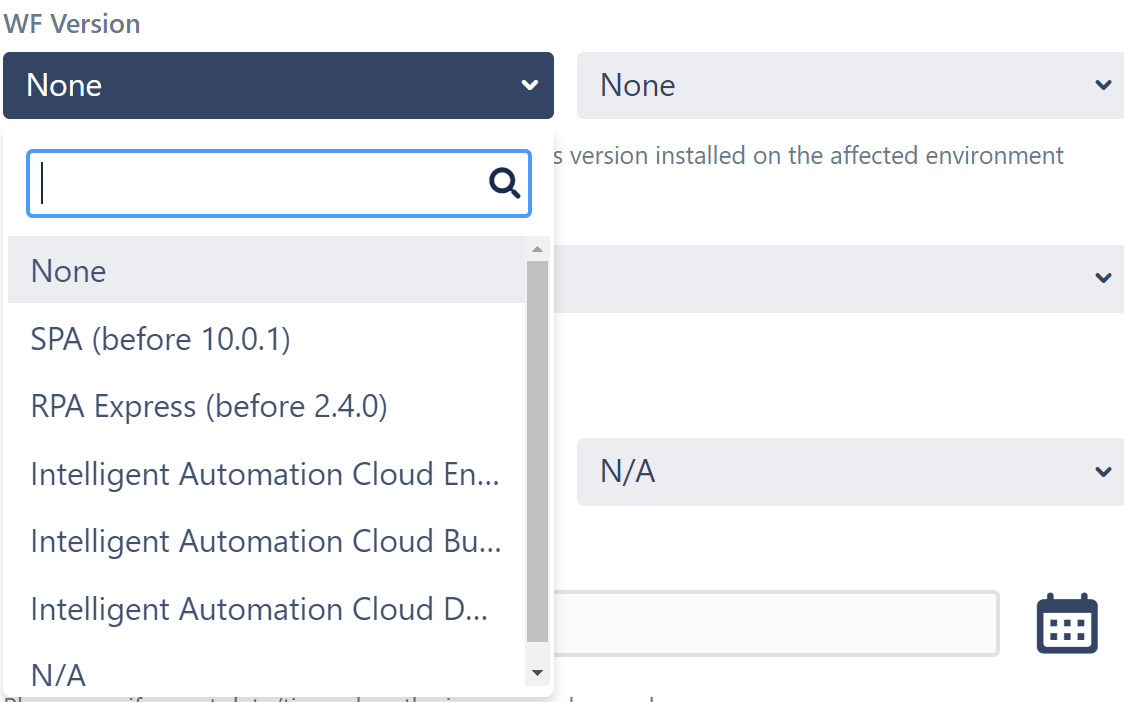Select the None option in the list
The height and width of the screenshot is (702, 1124).
pos(267,270)
